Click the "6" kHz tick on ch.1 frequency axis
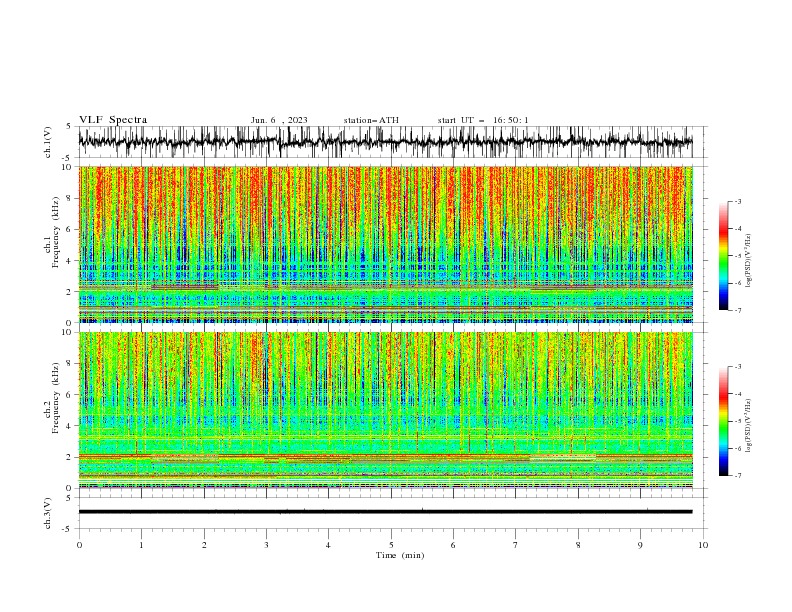Screen dimensions: 792x612 (70, 229)
